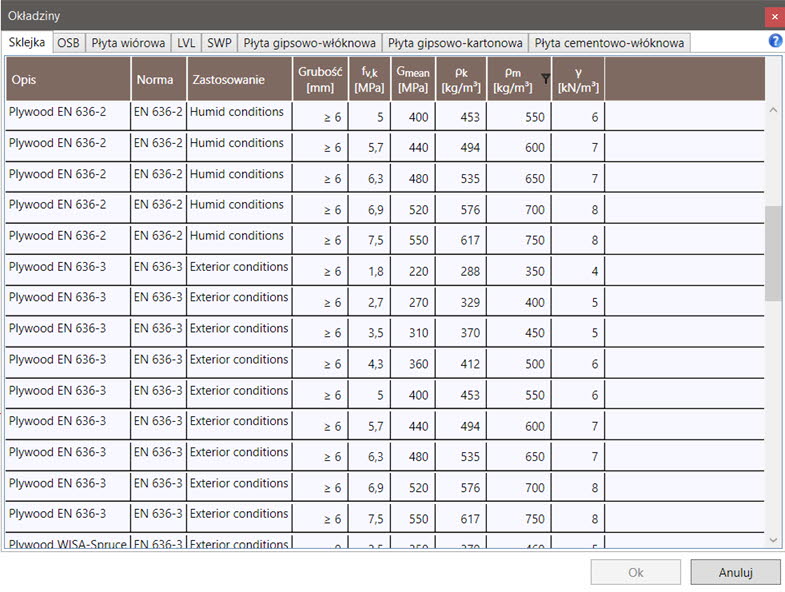Select the LVL tab
Viewport: 785px width, 592px height.
[186, 43]
